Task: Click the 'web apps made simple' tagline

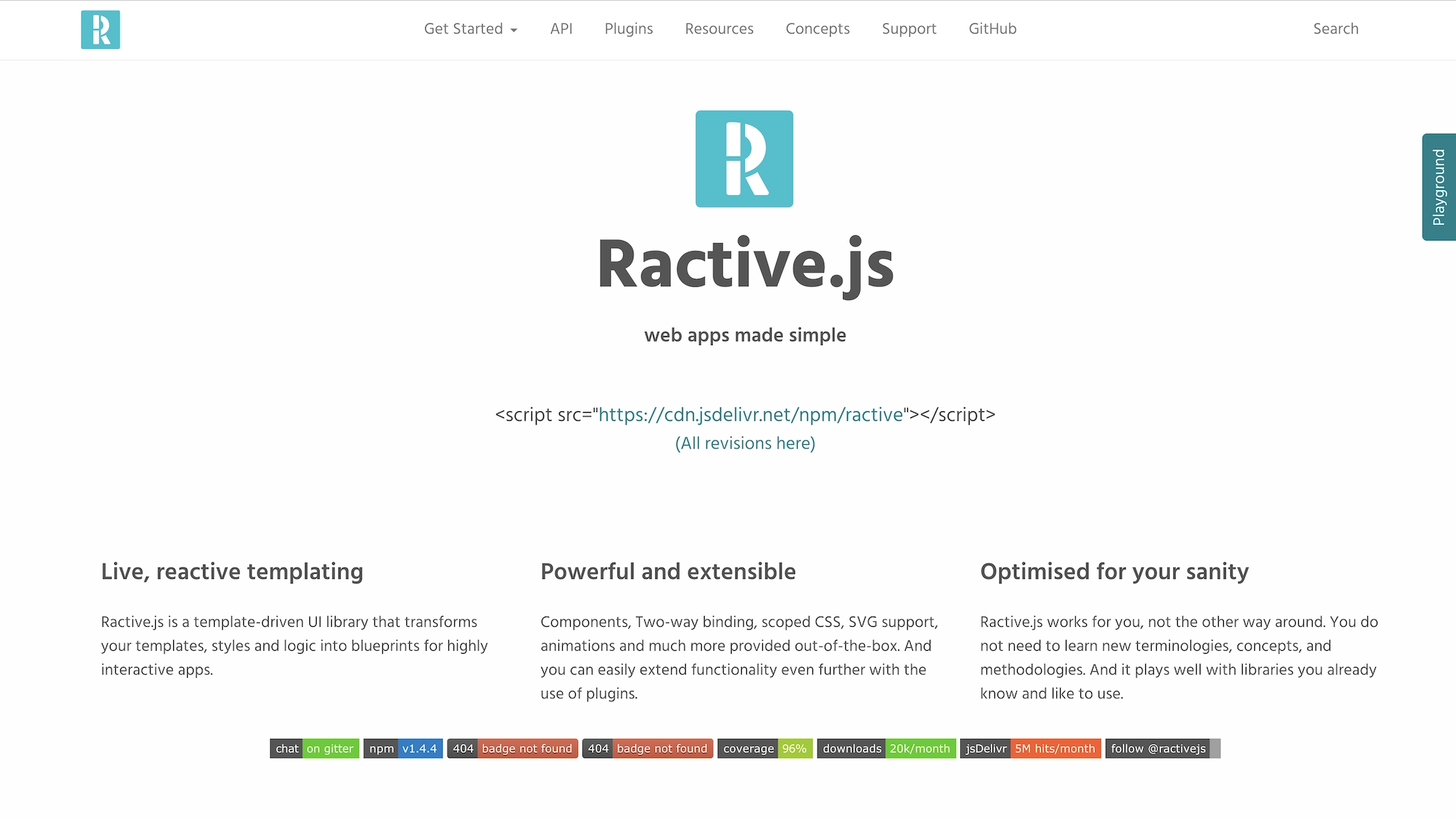Action: click(745, 336)
